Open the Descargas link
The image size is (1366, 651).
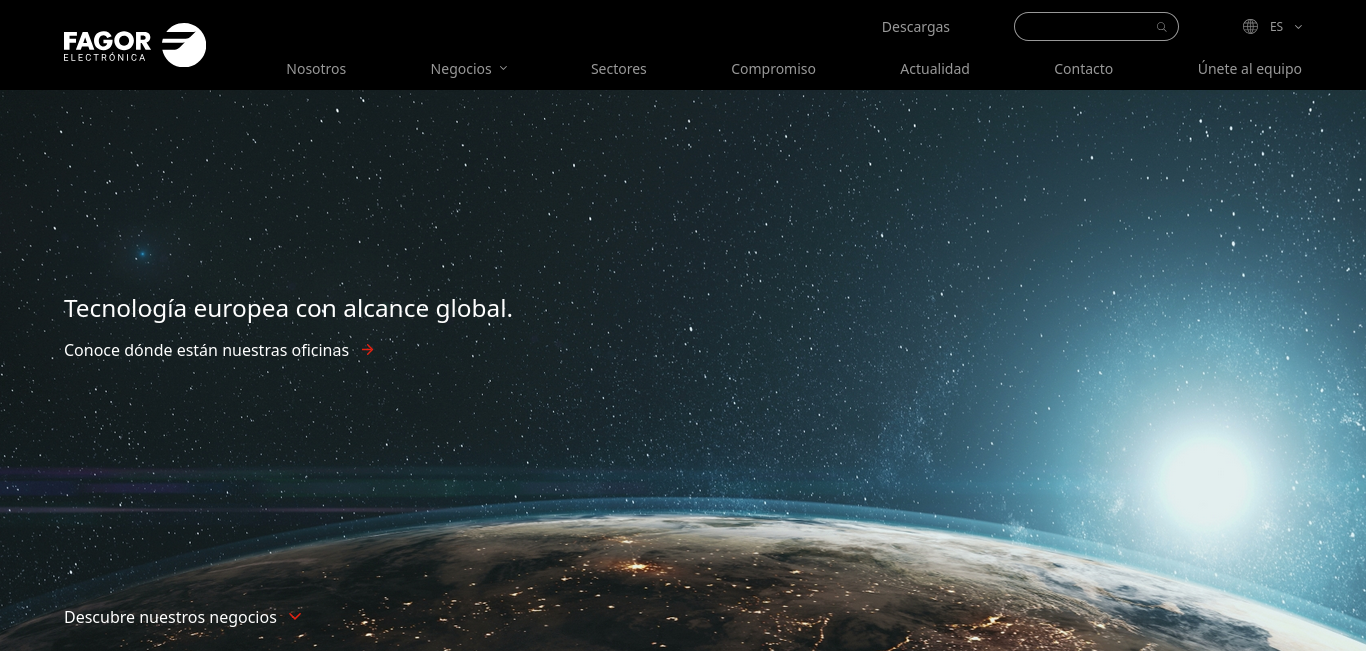point(916,27)
